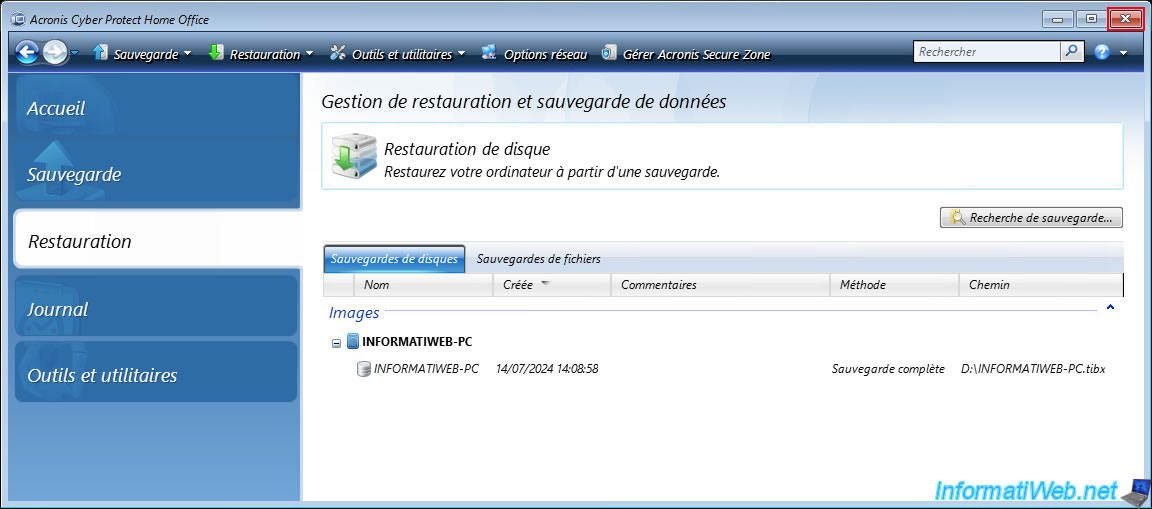Click the Recherche de sauvegarde button
The image size is (1152, 509).
[1031, 217]
